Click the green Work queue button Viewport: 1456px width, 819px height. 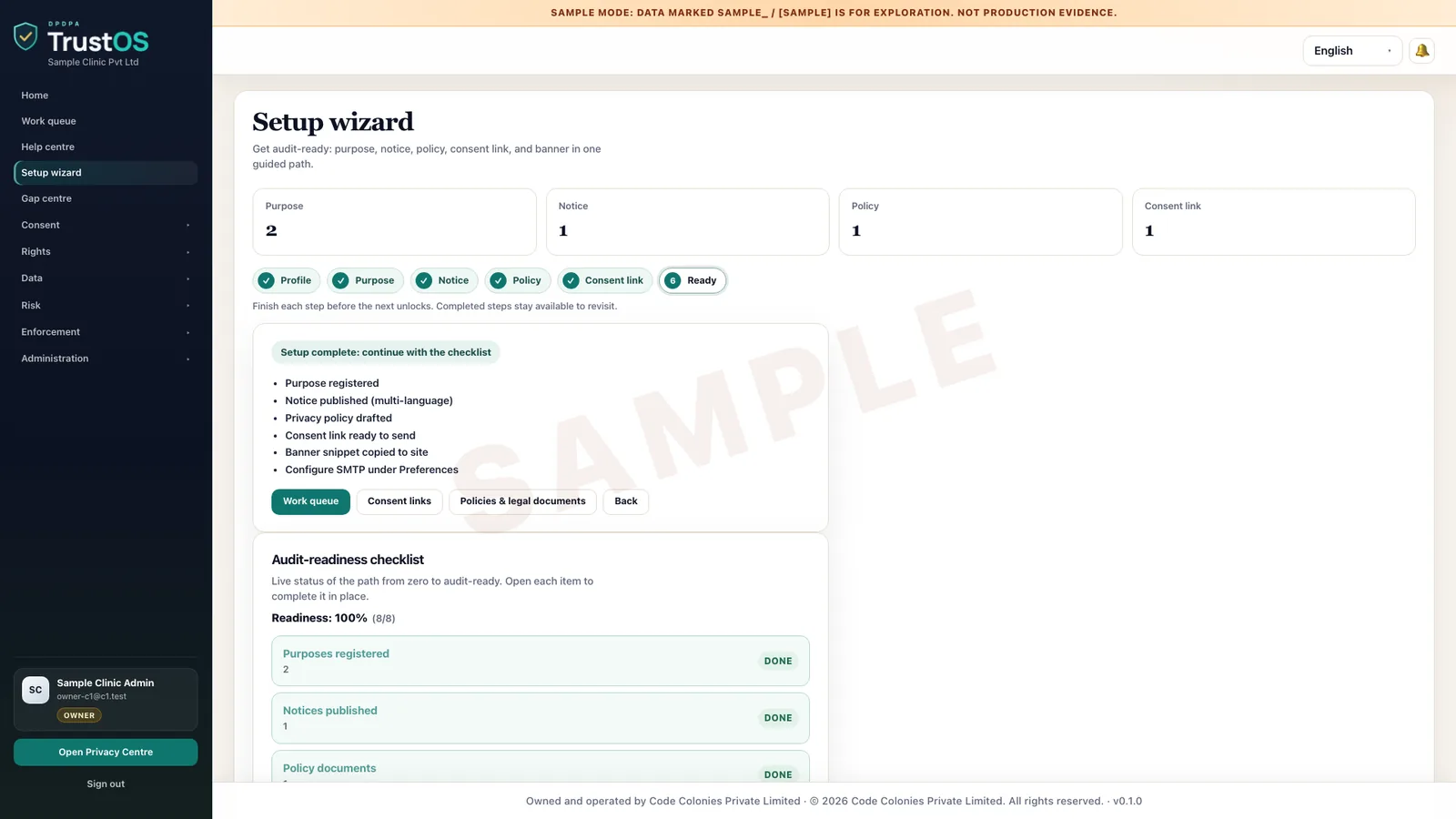(310, 501)
